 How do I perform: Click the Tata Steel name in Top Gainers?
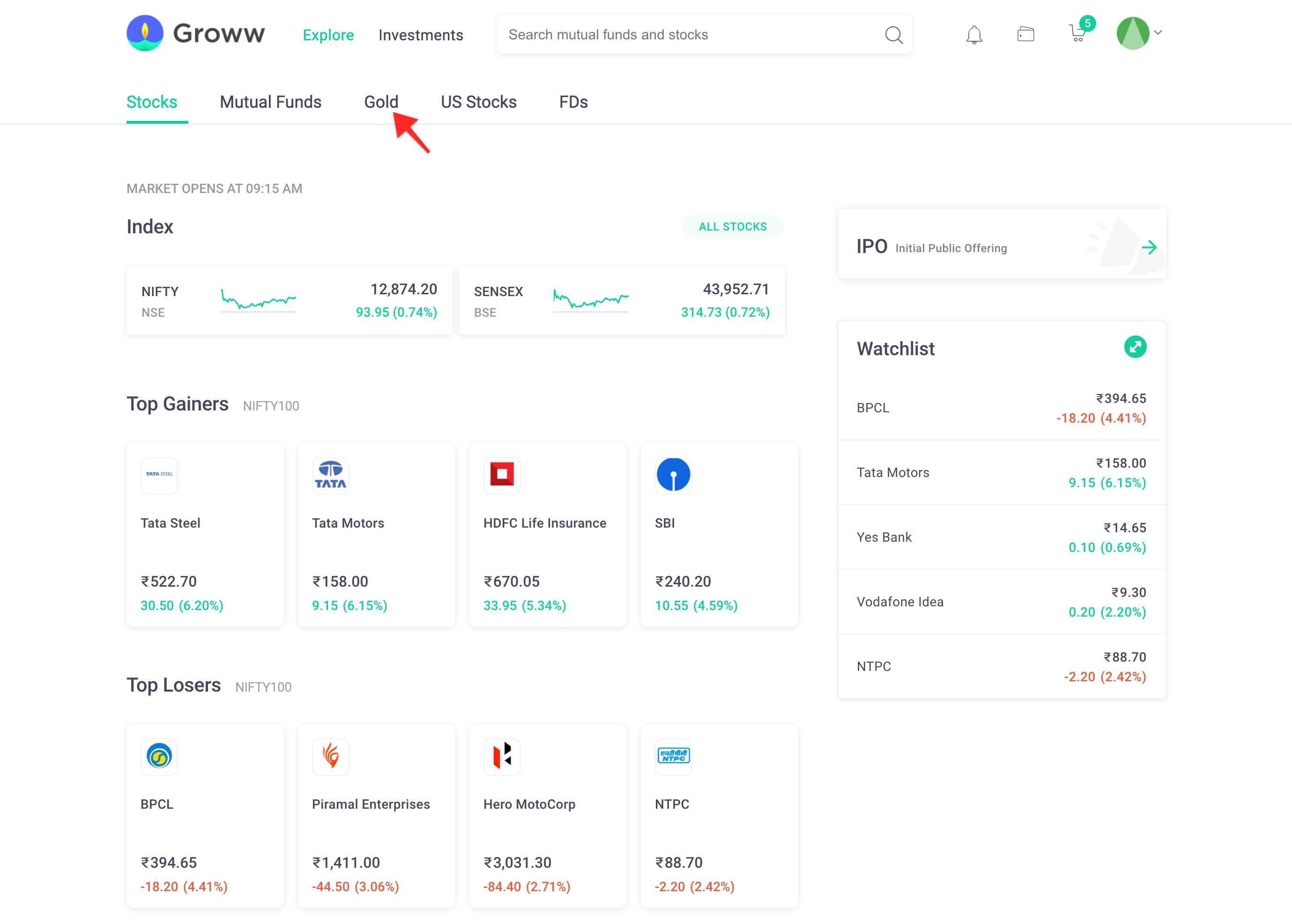pos(171,523)
